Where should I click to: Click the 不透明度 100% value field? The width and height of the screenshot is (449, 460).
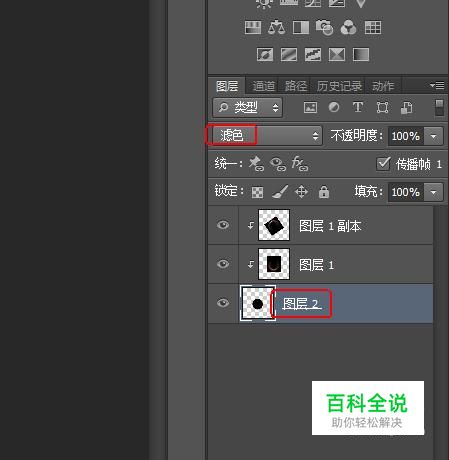click(x=406, y=136)
